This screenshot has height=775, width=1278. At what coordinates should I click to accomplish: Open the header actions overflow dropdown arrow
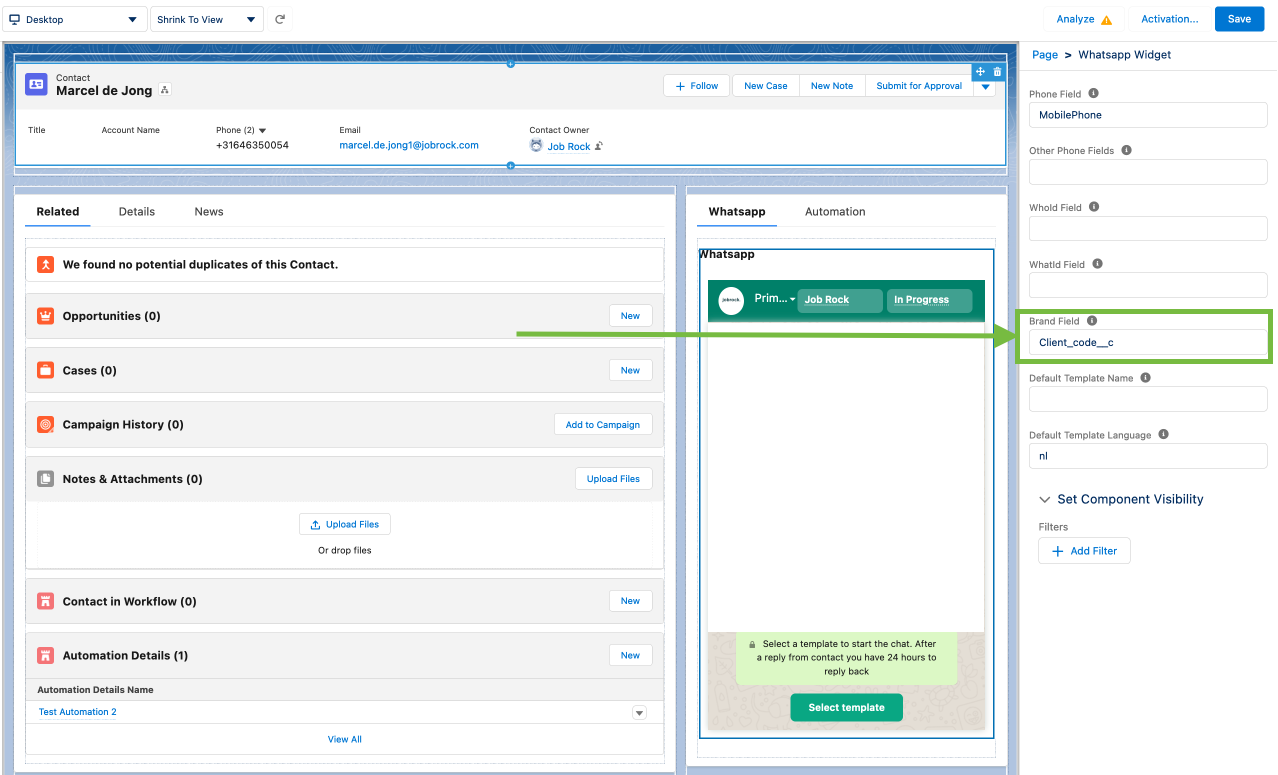click(986, 86)
